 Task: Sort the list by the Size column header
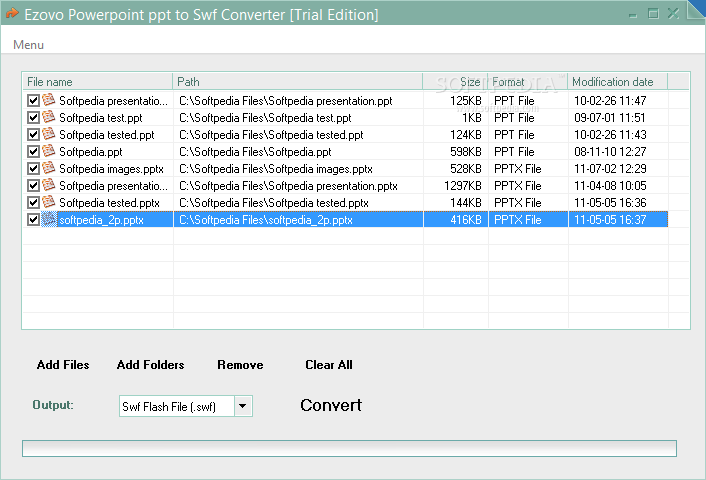click(455, 82)
